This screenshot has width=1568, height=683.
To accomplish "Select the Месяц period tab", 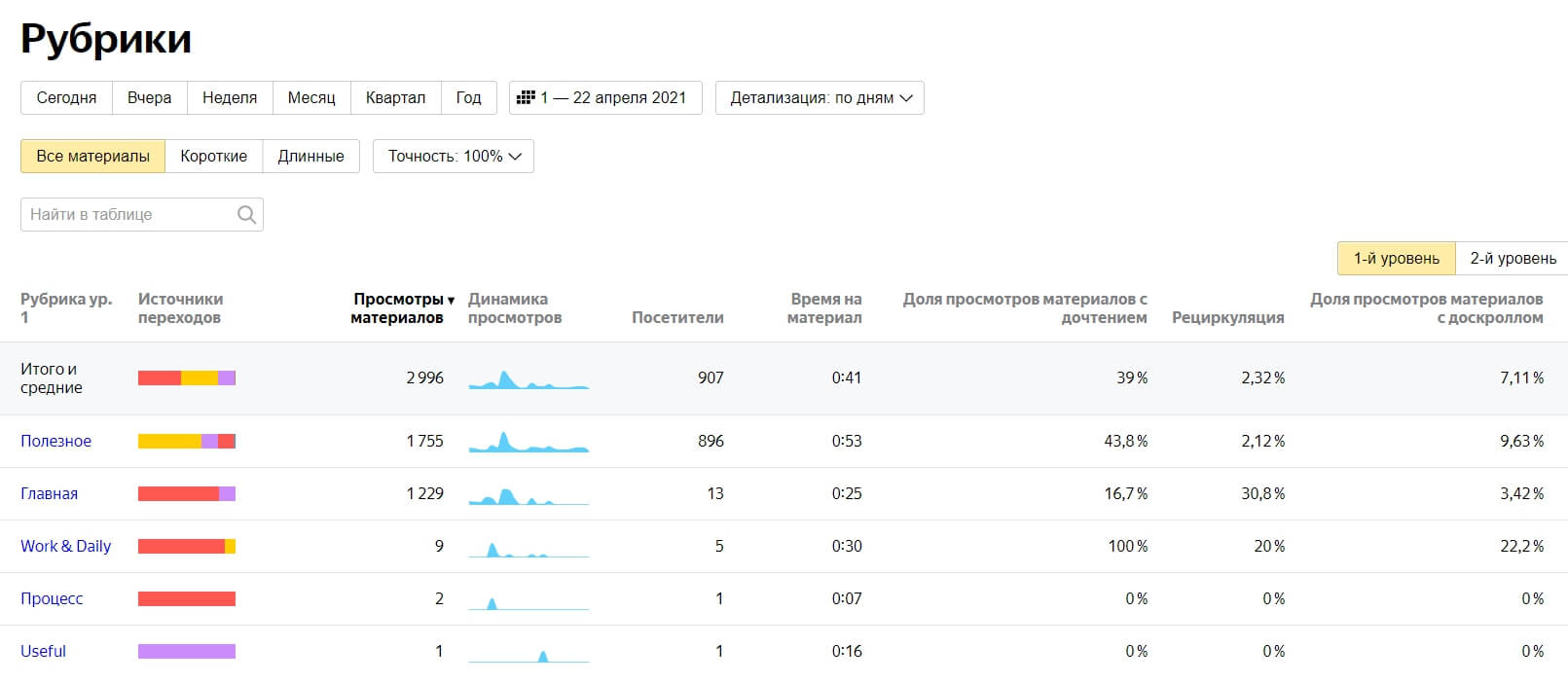I will (311, 97).
